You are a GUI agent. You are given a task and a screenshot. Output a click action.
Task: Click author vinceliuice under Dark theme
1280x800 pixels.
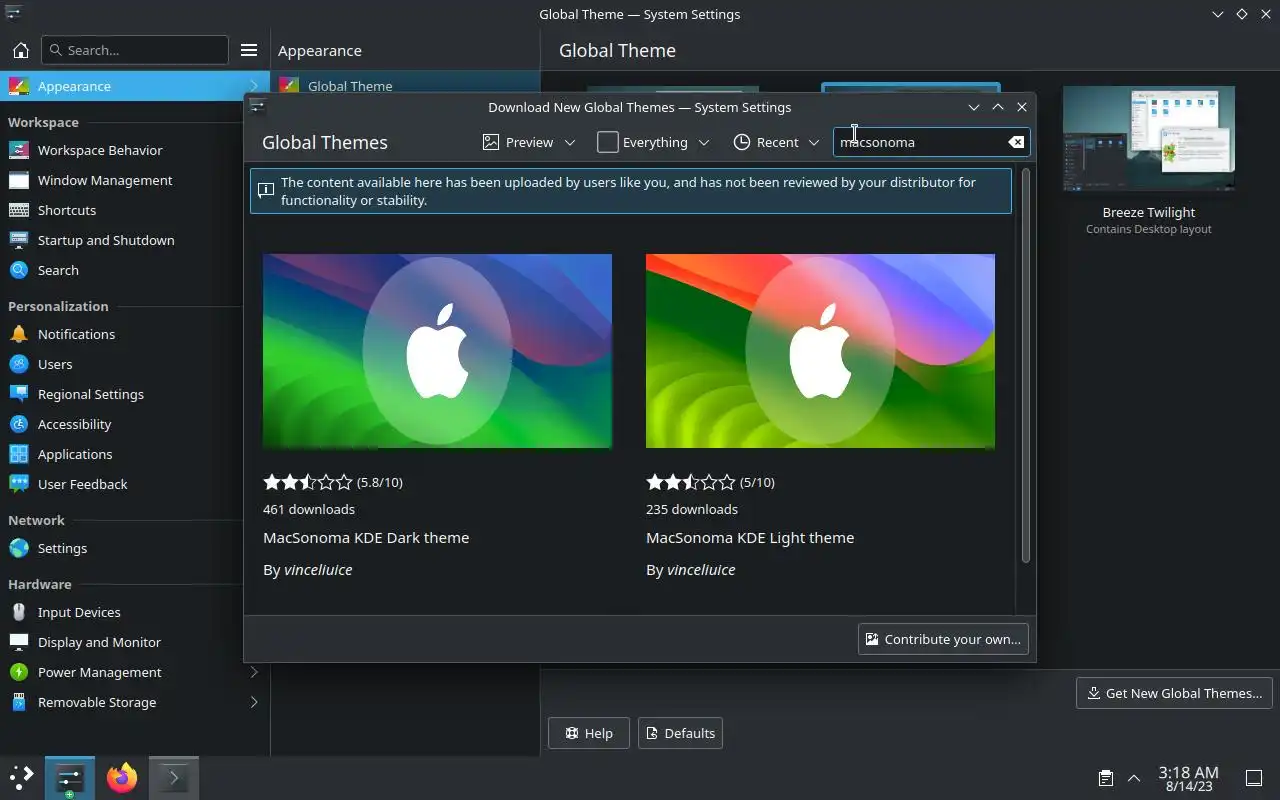[318, 569]
